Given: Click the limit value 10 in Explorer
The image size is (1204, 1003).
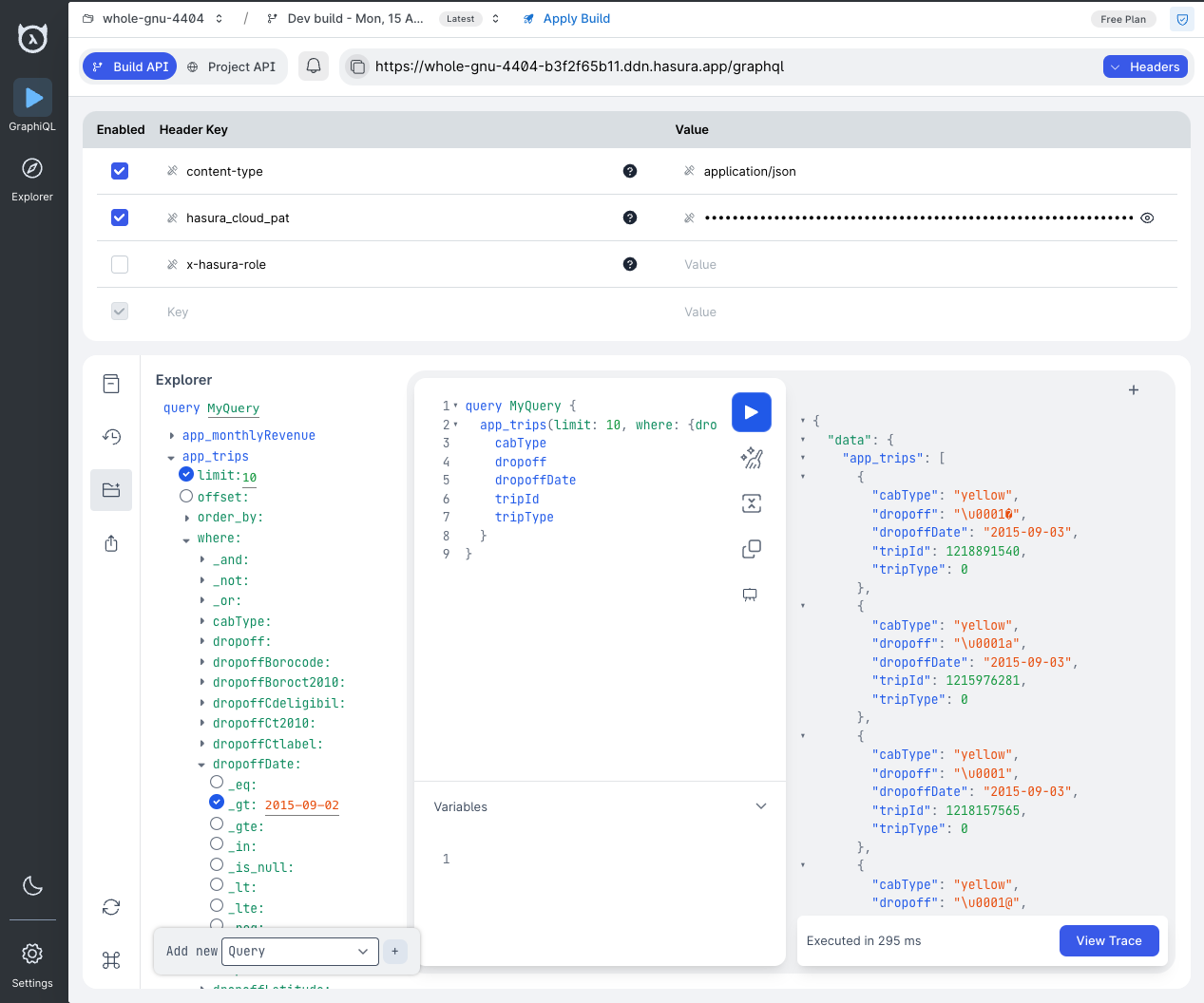Looking at the screenshot, I should tap(249, 478).
